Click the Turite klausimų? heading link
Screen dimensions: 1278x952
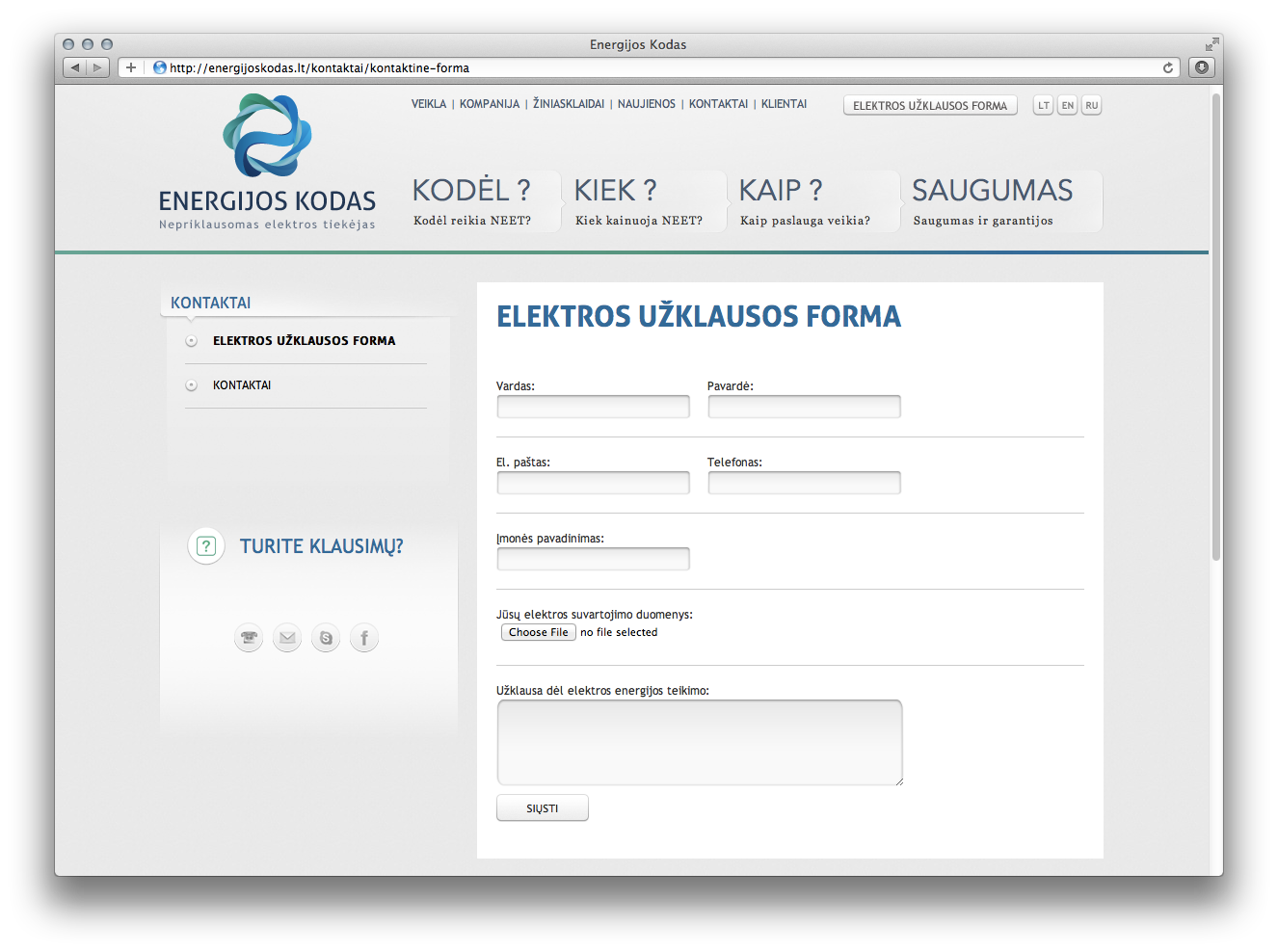[321, 546]
